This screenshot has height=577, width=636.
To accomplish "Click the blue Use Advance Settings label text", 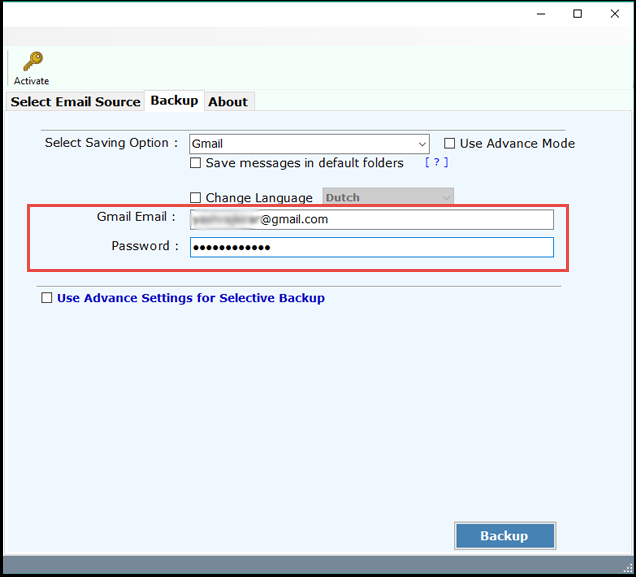I will coord(191,298).
